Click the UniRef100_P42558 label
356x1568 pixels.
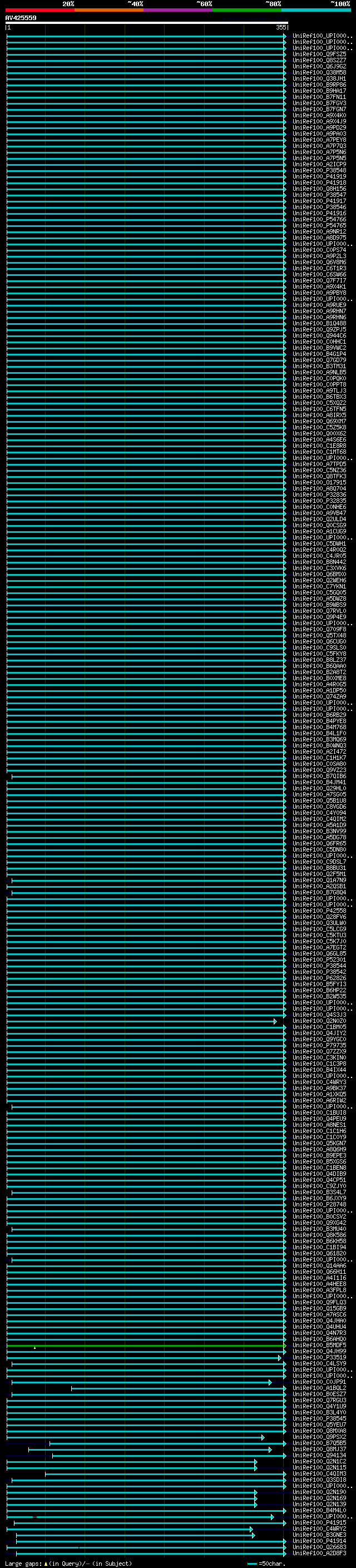(x=319, y=911)
